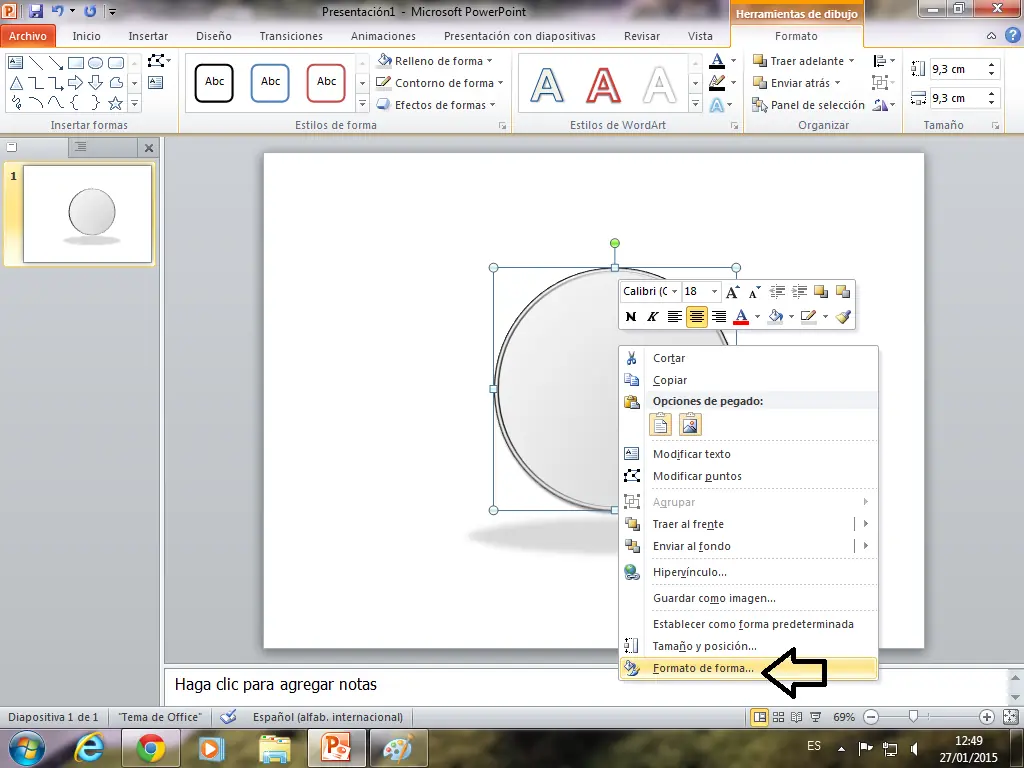Click shape fill bucket in mini toolbar

775,317
